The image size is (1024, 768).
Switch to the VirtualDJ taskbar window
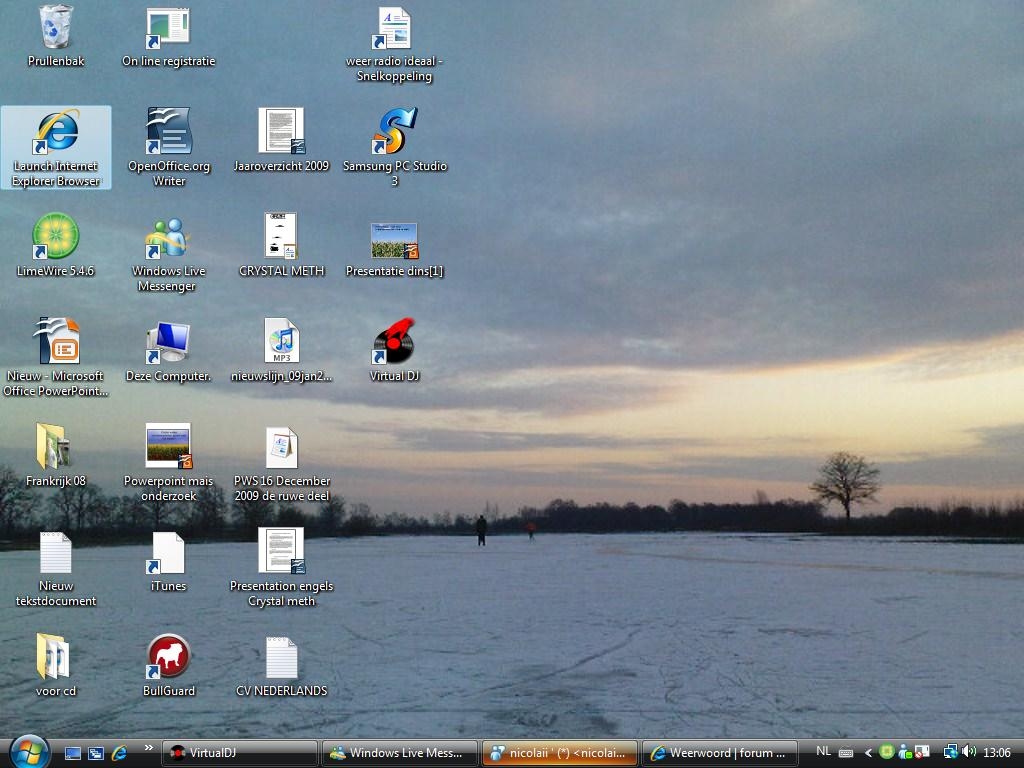coord(239,753)
